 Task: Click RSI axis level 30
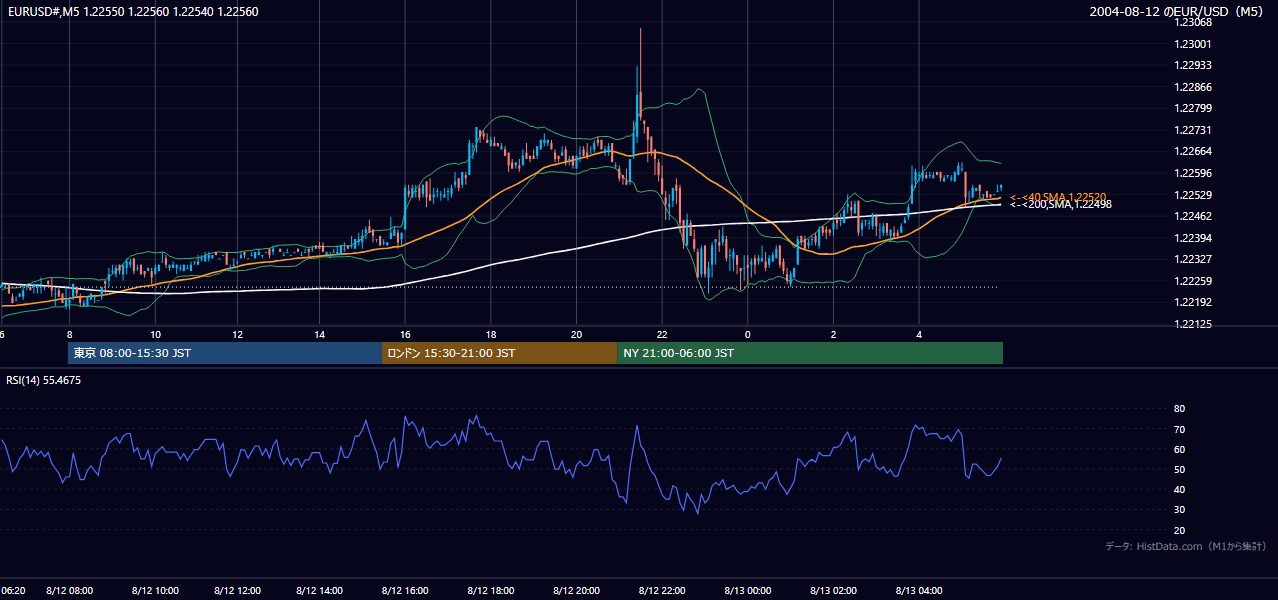(1180, 510)
